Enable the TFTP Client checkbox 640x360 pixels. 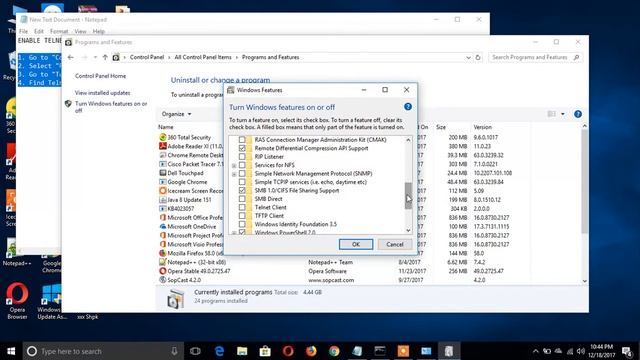coord(242,216)
